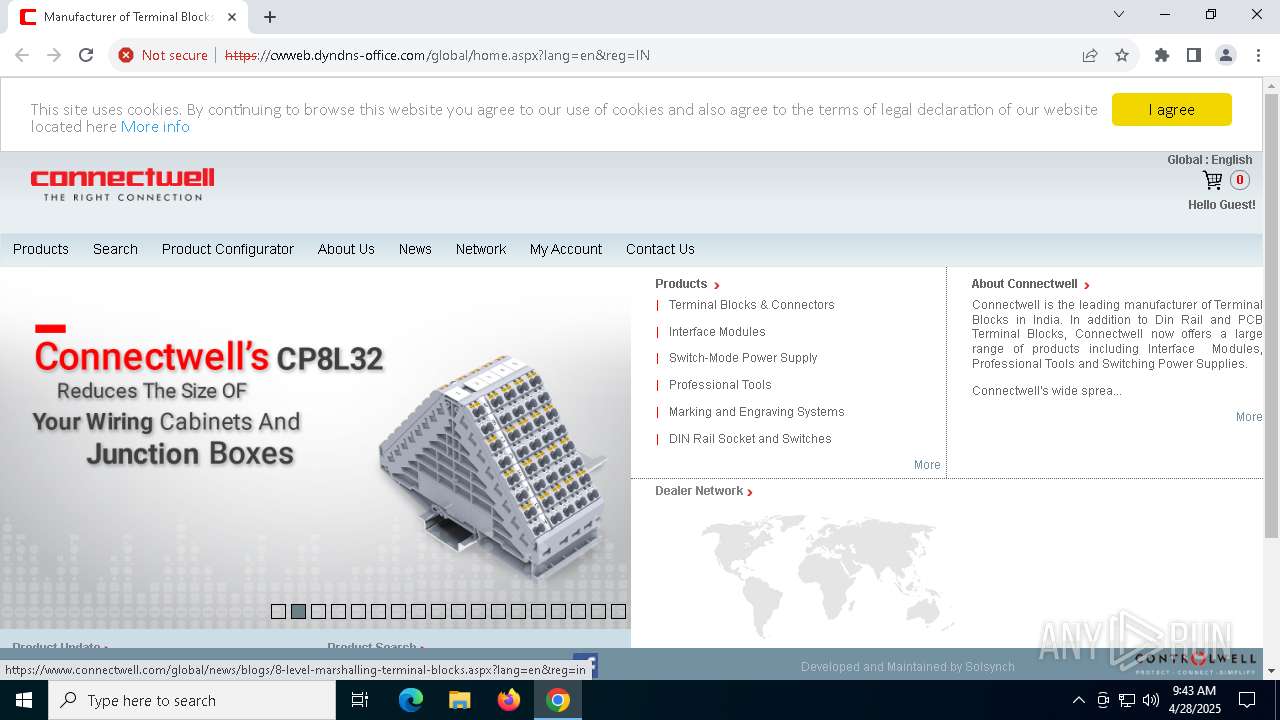Screen dimensions: 1280x720
Task: Open the Chrome profile avatar
Action: [1226, 55]
